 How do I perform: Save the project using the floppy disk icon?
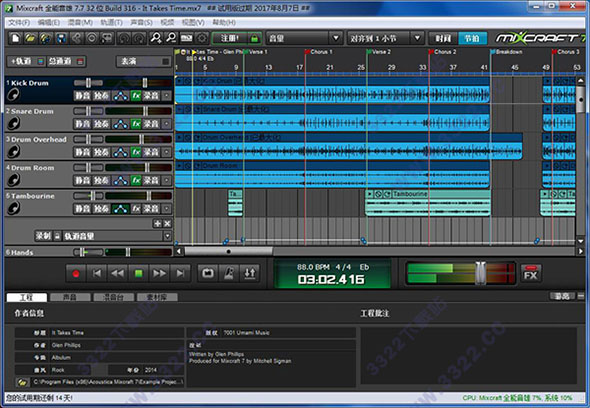61,38
